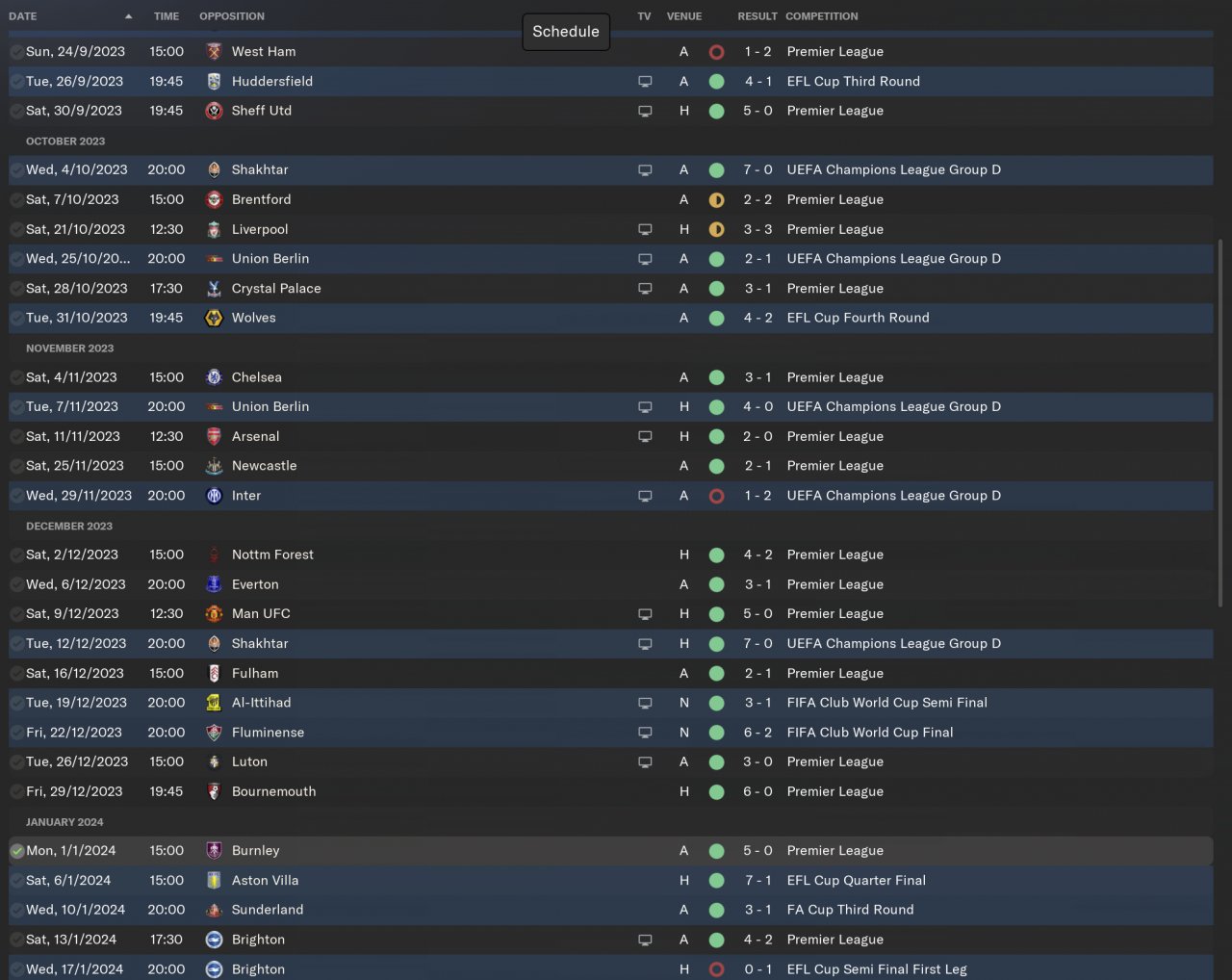Screen dimensions: 1232x980
Task: Click the Liverpool club crest
Action: (x=214, y=229)
